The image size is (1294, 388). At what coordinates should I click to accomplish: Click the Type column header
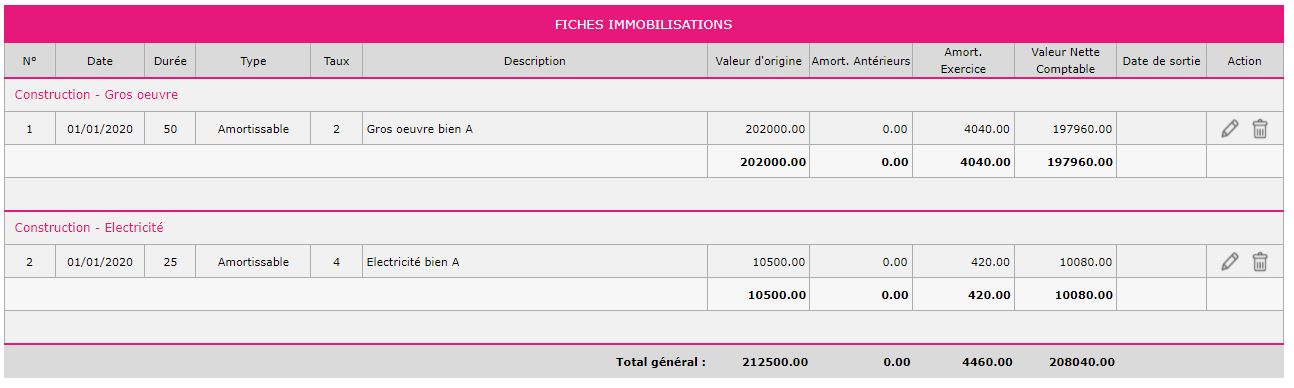click(x=253, y=61)
